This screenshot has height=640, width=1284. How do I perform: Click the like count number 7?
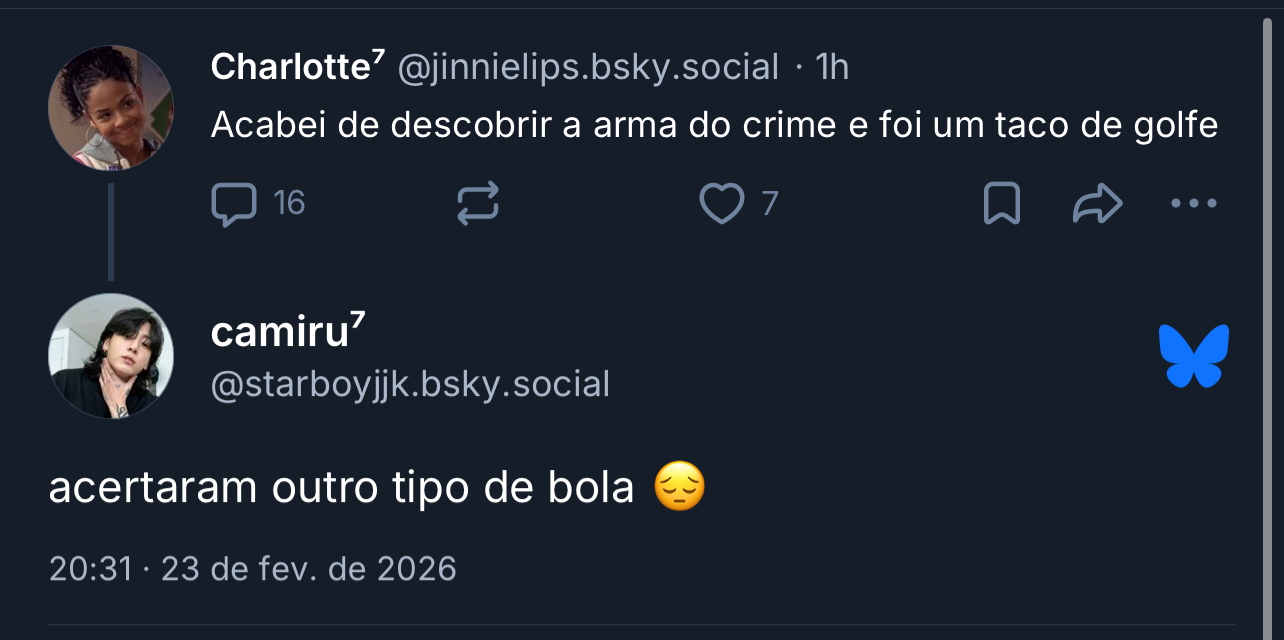(x=769, y=204)
